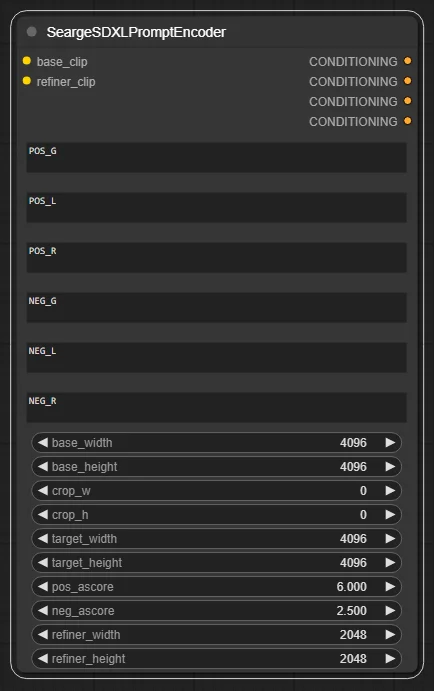Click the refiner_height value 2048

(353, 658)
